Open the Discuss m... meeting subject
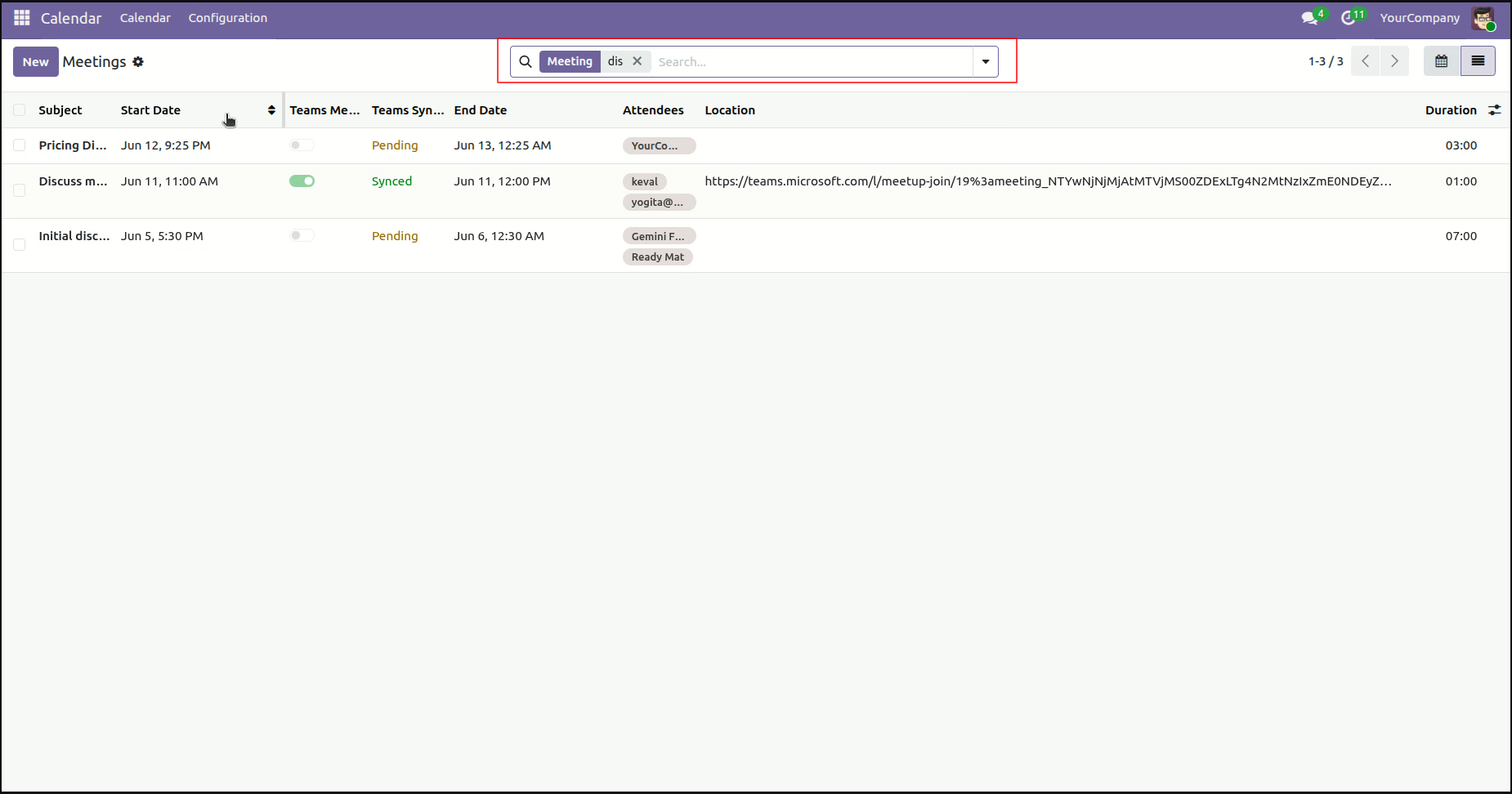The width and height of the screenshot is (1512, 794). point(73,181)
